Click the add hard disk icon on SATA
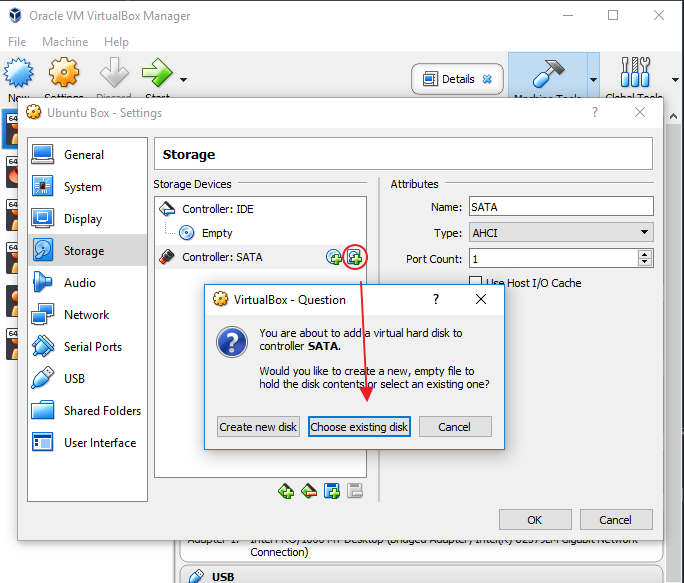This screenshot has height=583, width=684. click(x=355, y=257)
